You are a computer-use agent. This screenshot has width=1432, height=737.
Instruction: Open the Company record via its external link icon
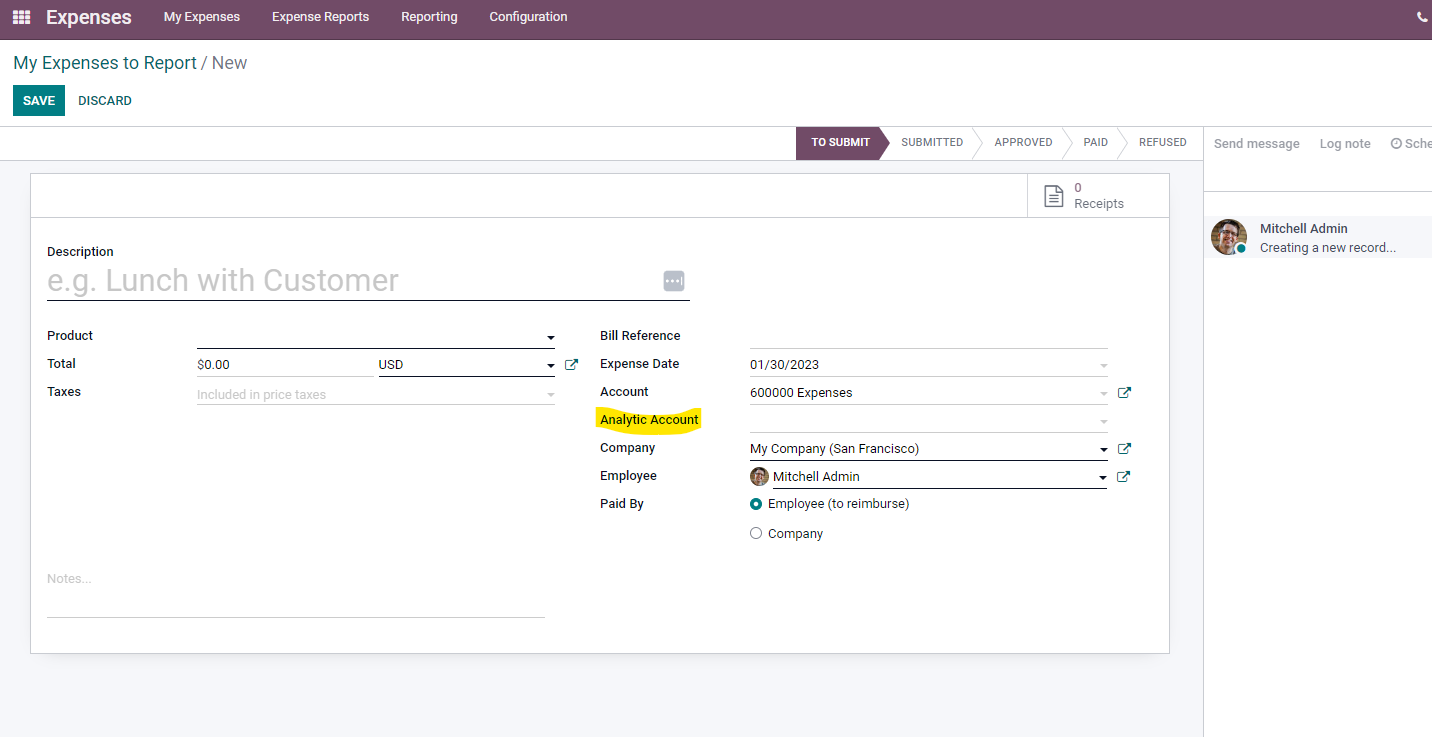(x=1124, y=448)
